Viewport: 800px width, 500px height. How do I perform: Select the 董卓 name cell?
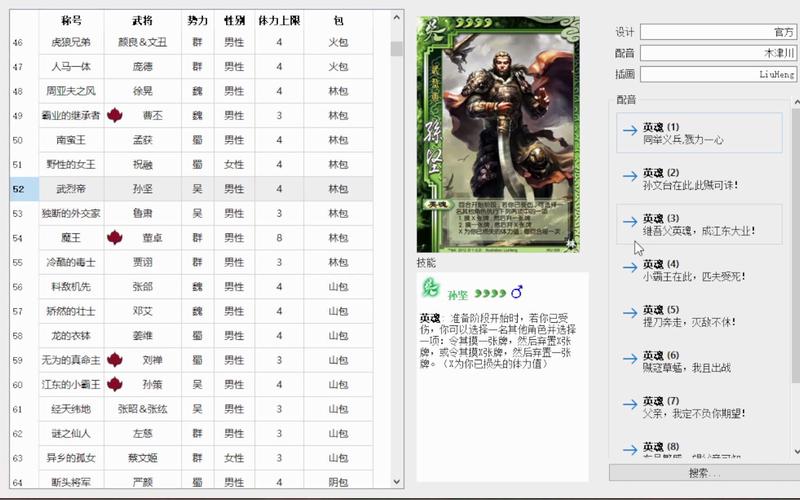[143, 238]
